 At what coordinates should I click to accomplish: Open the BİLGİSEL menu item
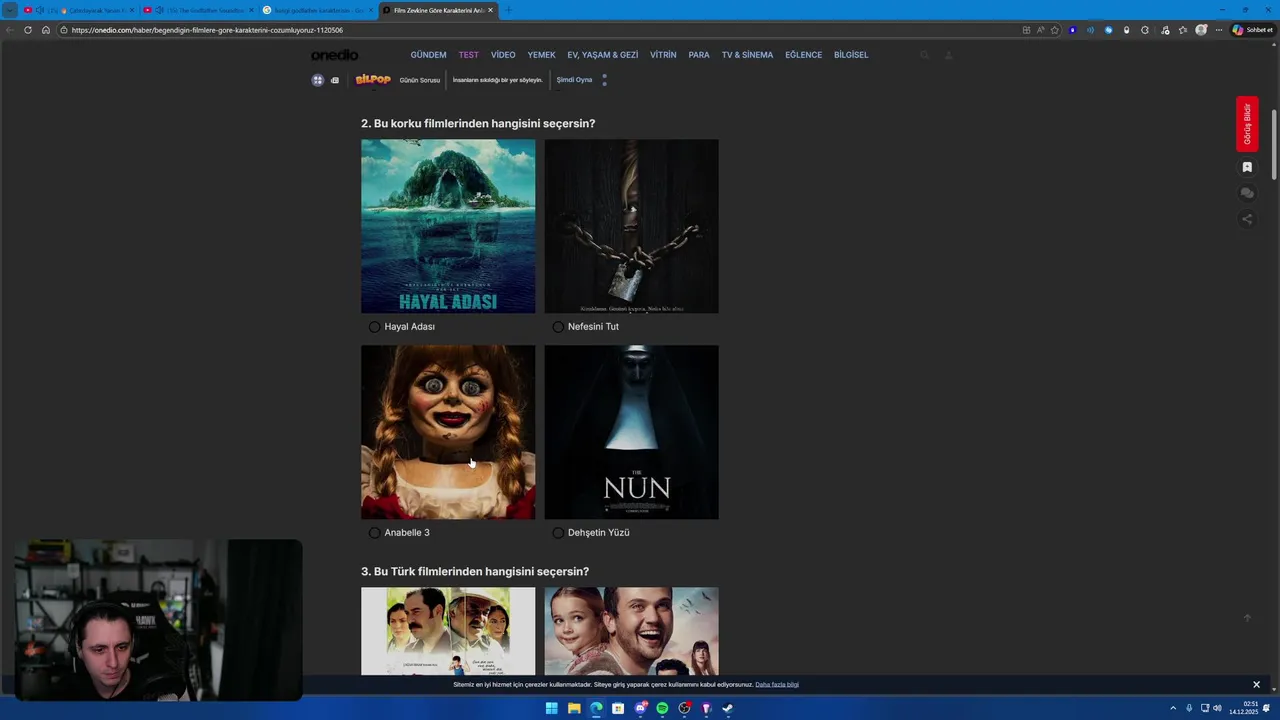[851, 55]
